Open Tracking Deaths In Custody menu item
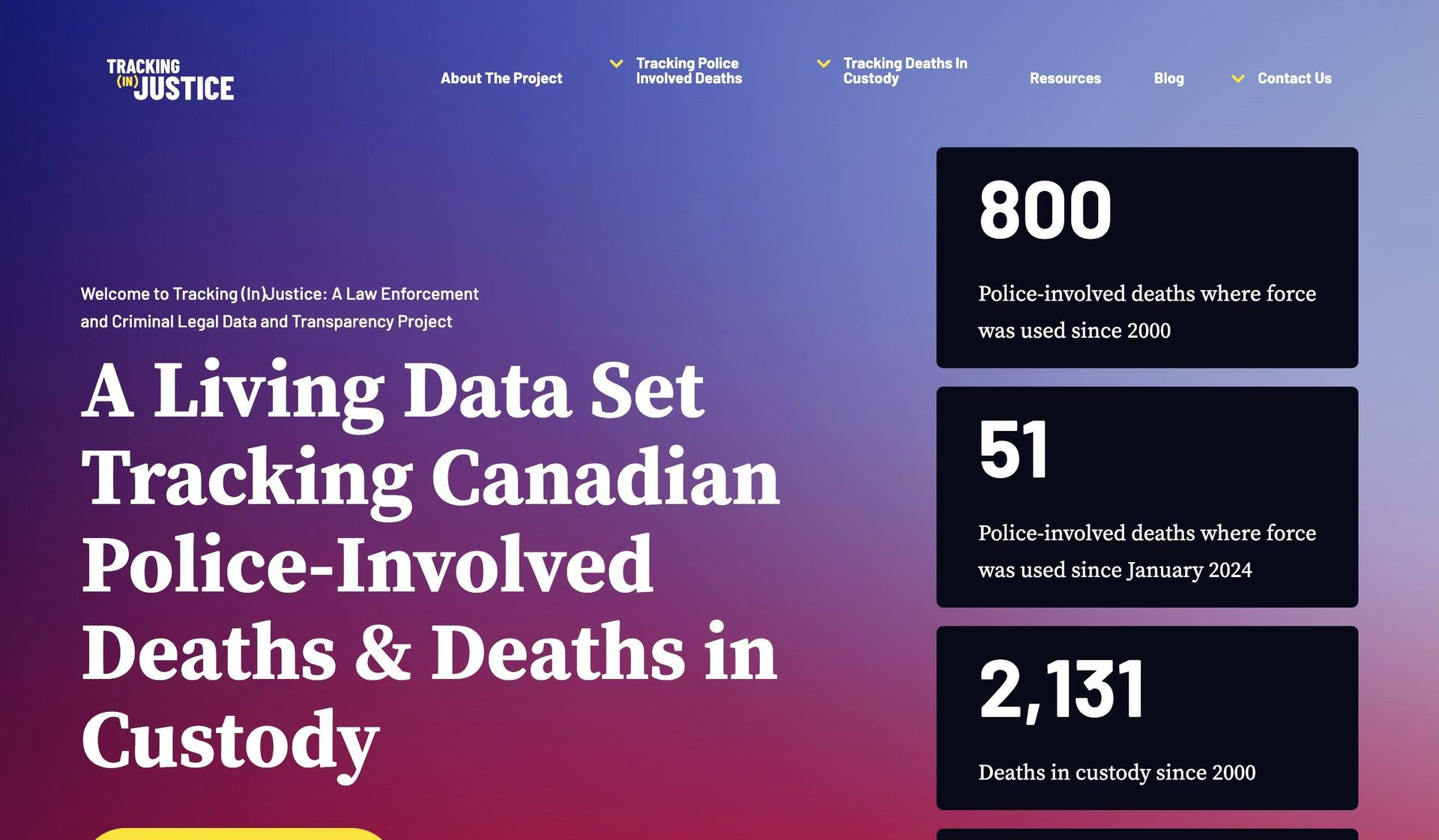1439x840 pixels. (905, 70)
